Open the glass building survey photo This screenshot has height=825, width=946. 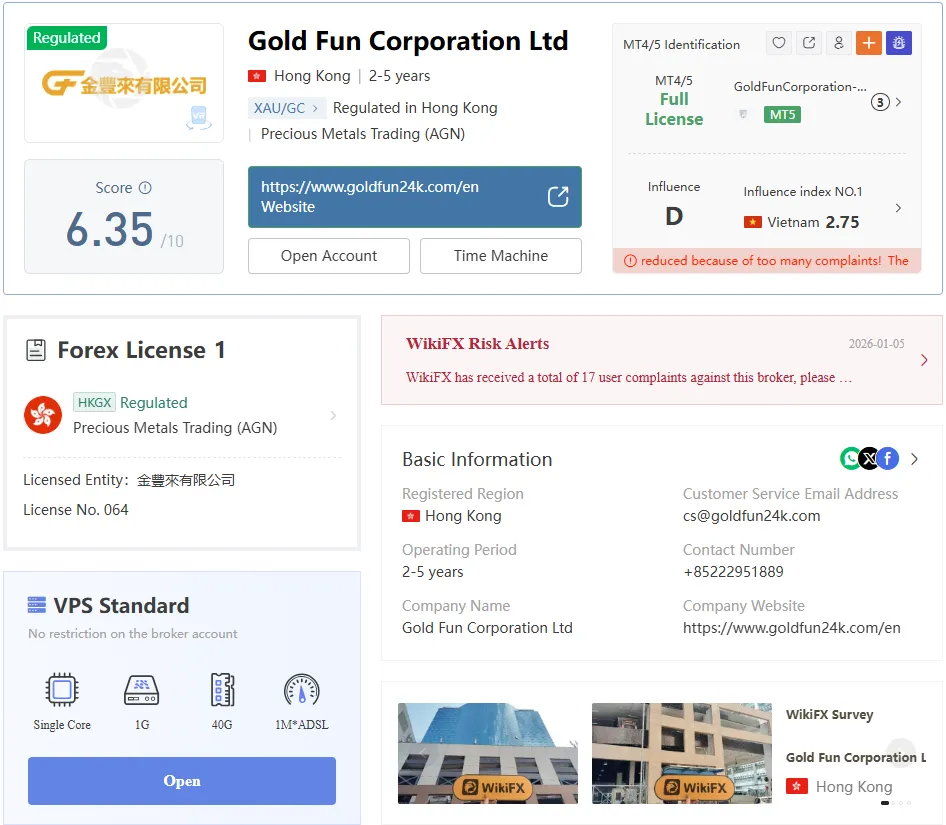487,753
